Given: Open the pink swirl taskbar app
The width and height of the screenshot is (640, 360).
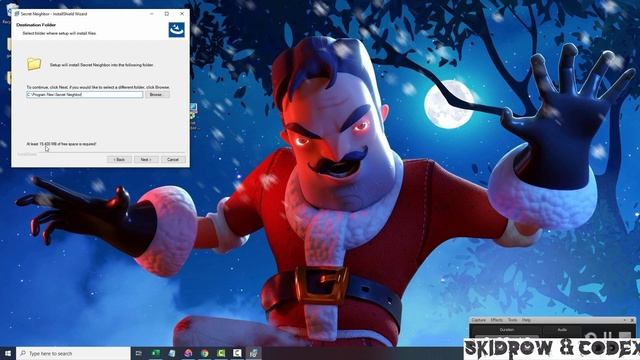Looking at the screenshot, I should click(188, 353).
